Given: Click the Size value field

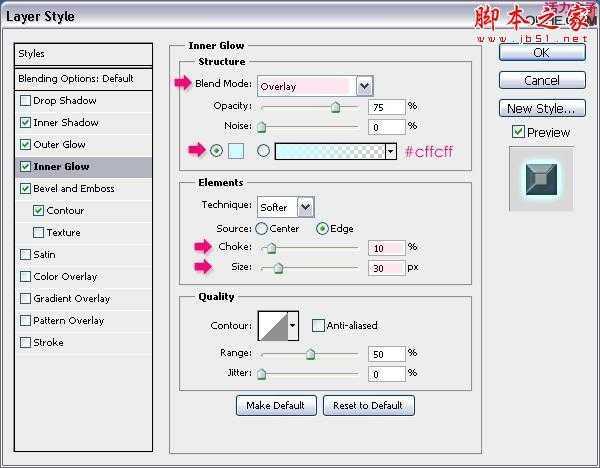Looking at the screenshot, I should (x=386, y=268).
